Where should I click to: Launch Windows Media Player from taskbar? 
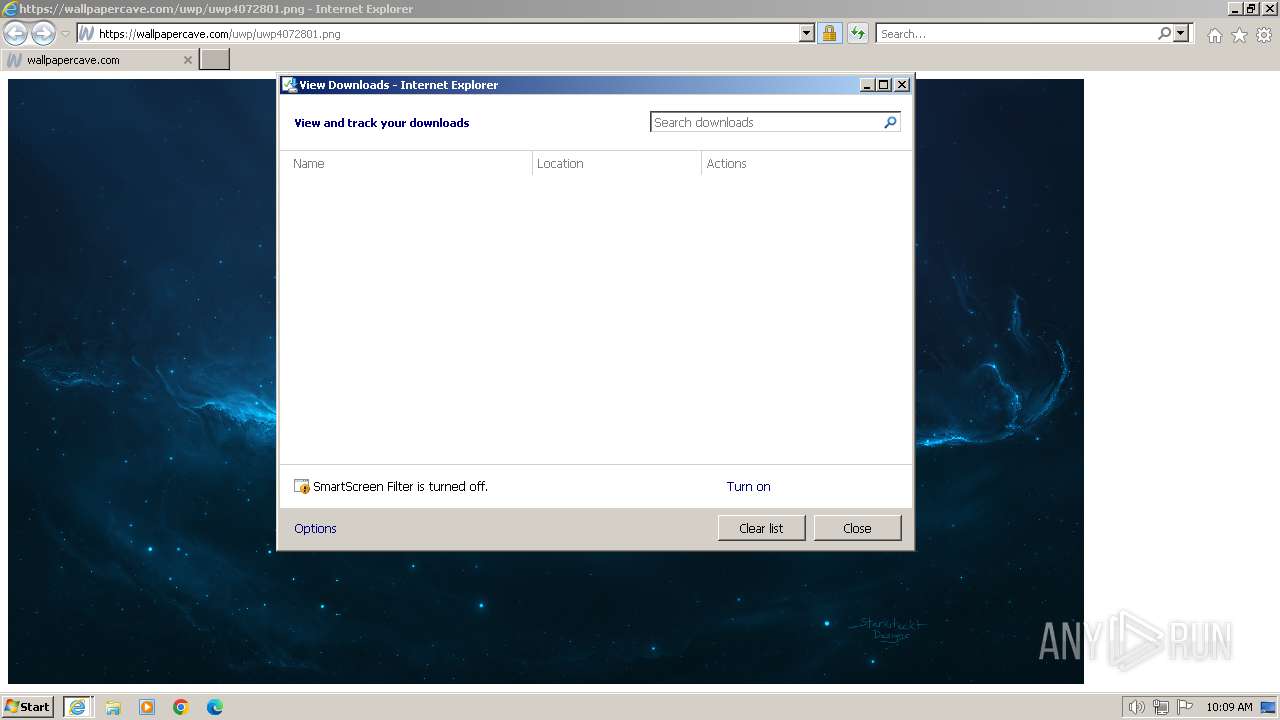coord(147,707)
